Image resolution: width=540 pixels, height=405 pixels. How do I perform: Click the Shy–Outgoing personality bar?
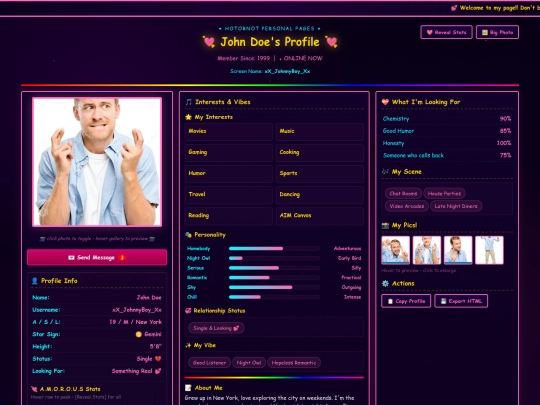[x=274, y=287]
